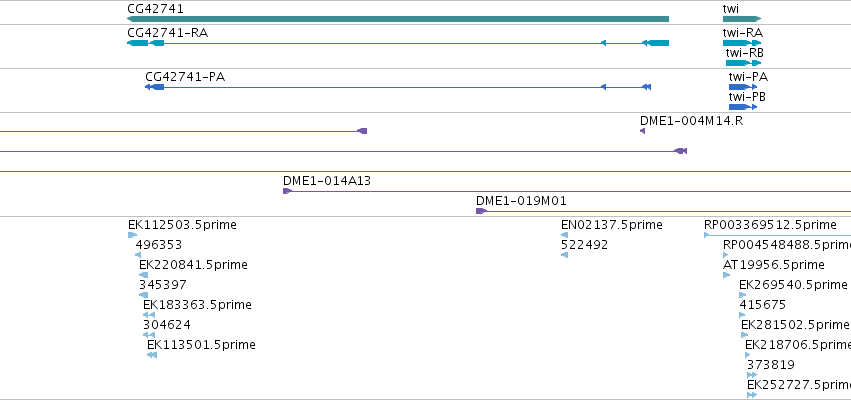
Task: Click the 496353 feature label
Action: click(x=158, y=245)
